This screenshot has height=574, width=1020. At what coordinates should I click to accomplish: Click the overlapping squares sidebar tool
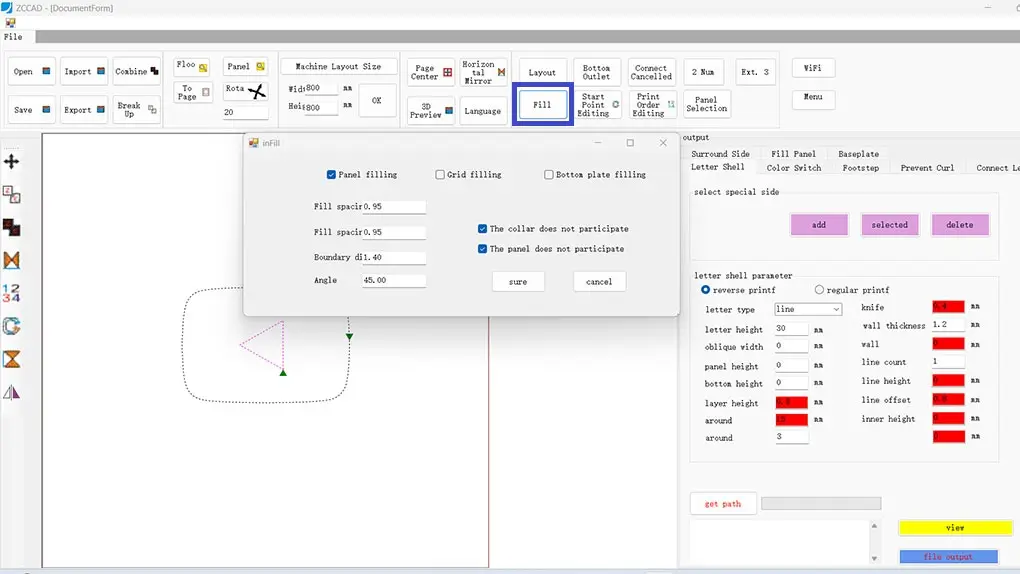coord(12,227)
